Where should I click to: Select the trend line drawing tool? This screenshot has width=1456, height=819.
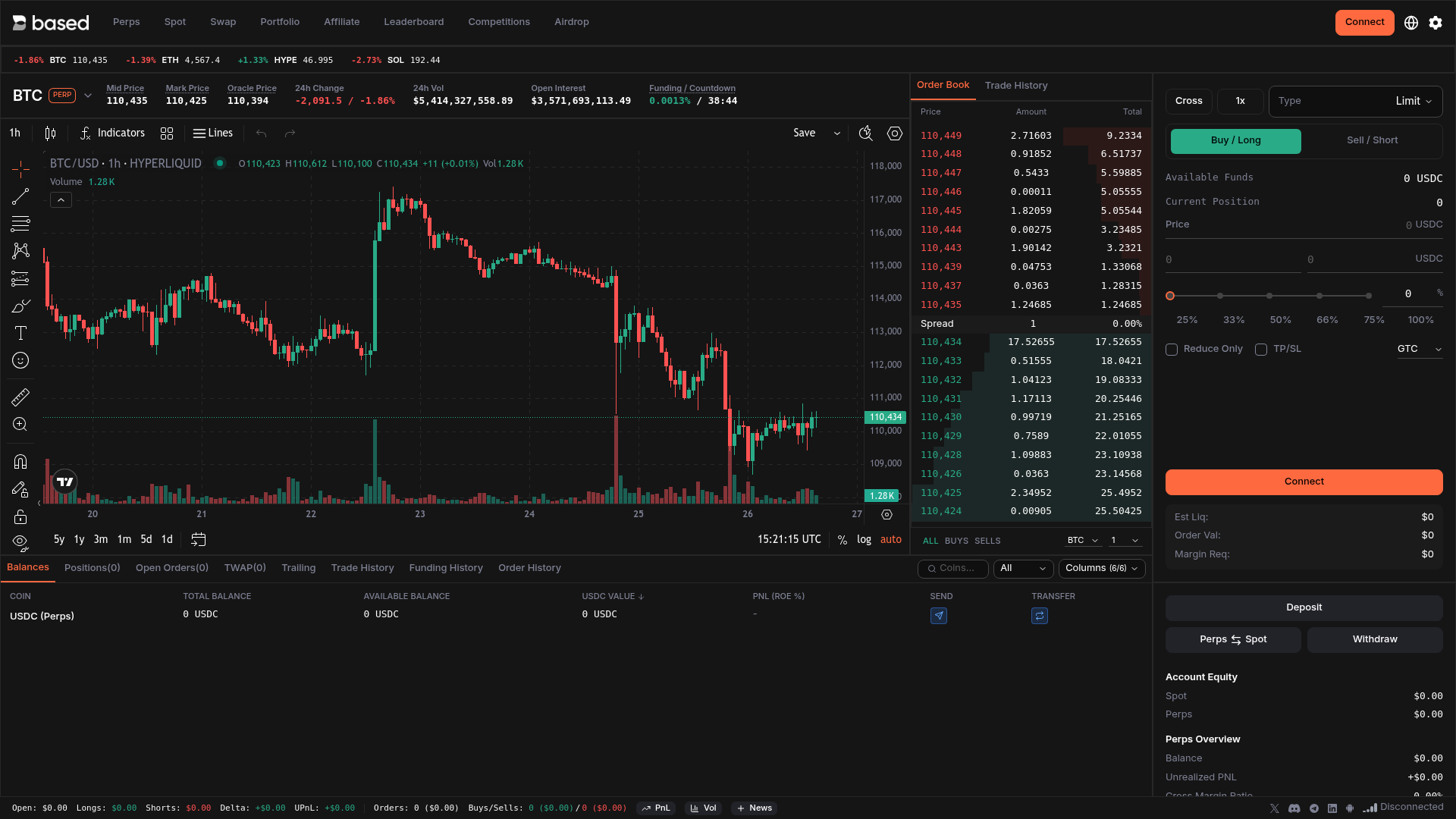pos(20,196)
